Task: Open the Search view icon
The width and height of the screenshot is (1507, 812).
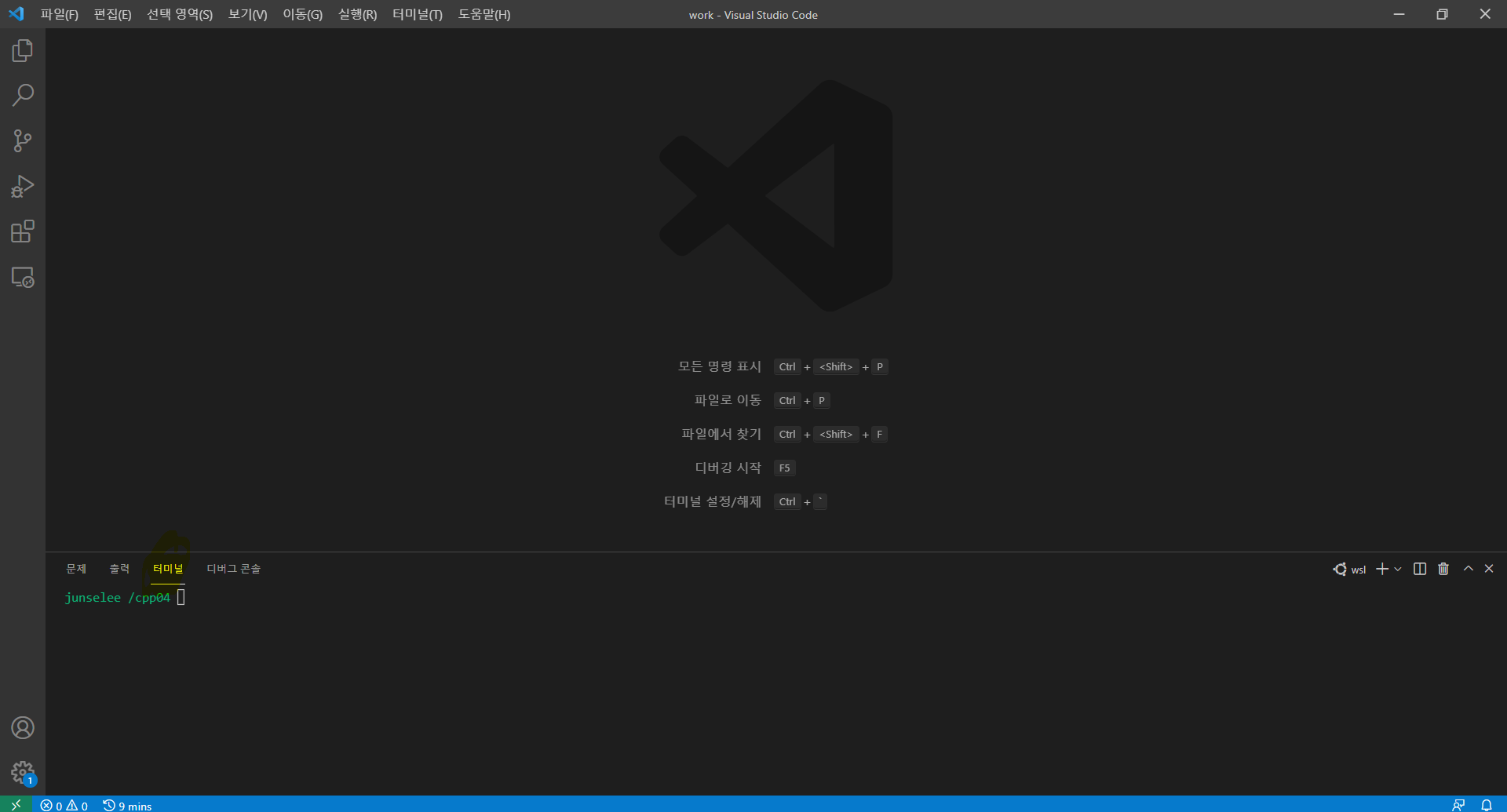Action: 23,96
